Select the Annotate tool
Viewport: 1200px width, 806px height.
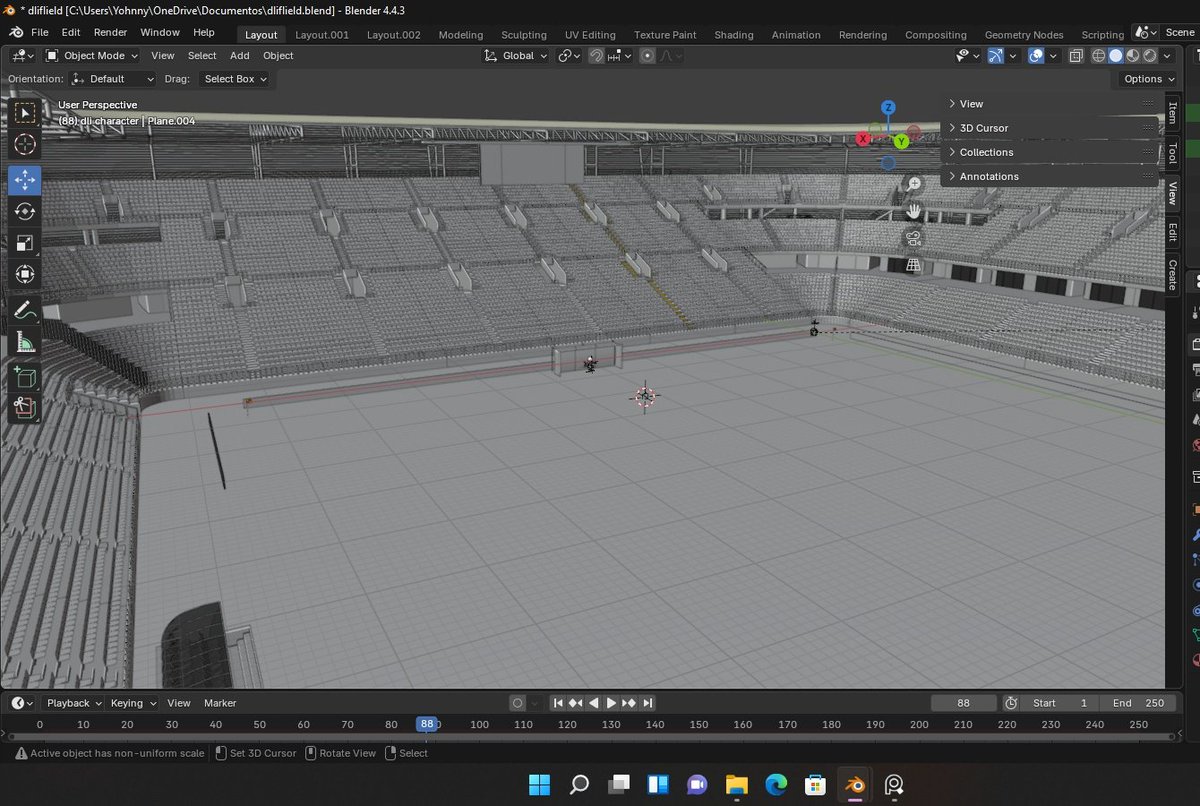(x=25, y=310)
